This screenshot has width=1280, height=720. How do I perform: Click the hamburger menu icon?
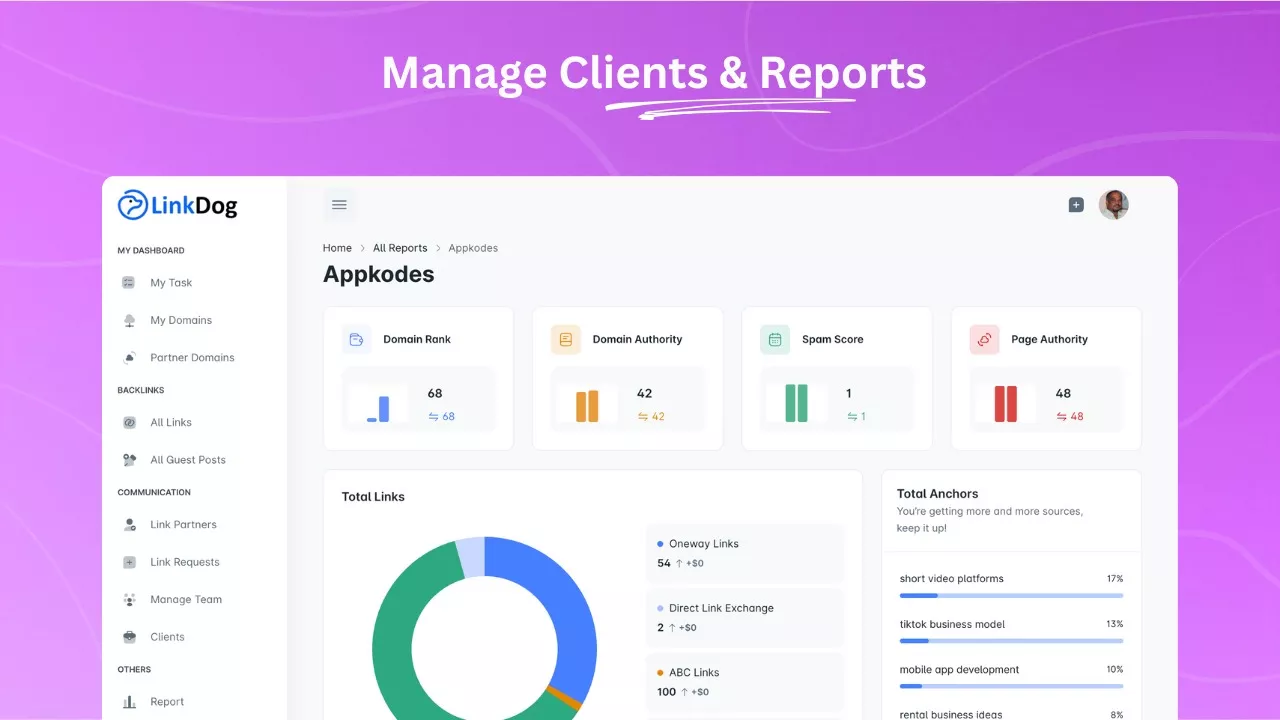(x=339, y=205)
